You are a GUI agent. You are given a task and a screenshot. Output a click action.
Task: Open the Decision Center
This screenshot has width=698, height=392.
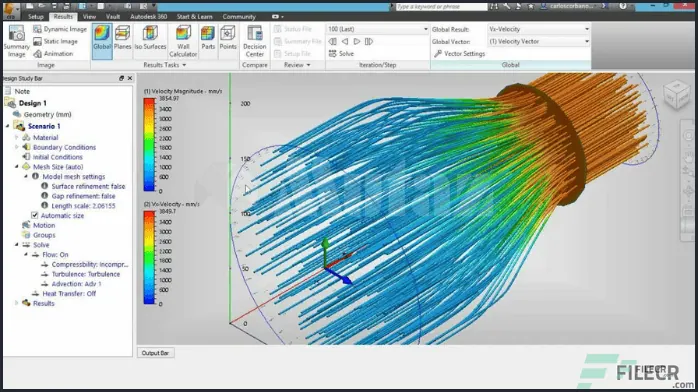(x=255, y=41)
